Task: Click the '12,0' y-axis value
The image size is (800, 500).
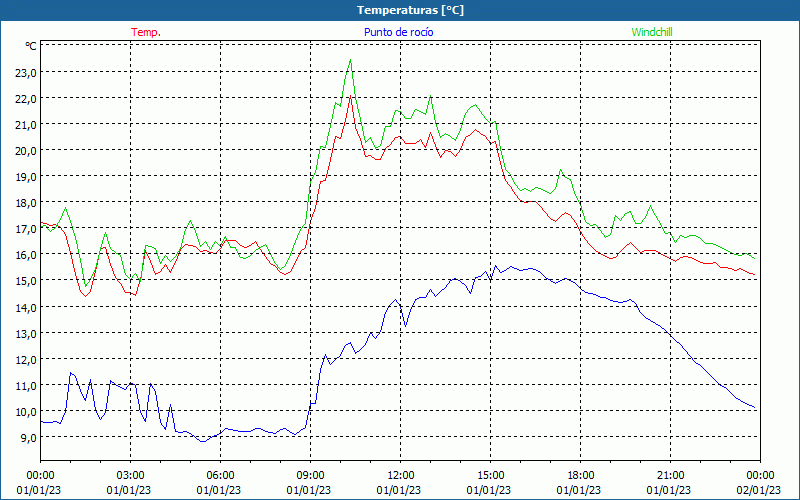Action: click(x=26, y=360)
